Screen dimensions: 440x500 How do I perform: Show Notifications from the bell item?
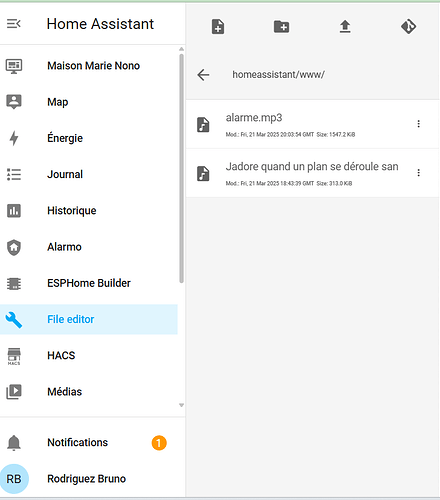[x=89, y=443]
